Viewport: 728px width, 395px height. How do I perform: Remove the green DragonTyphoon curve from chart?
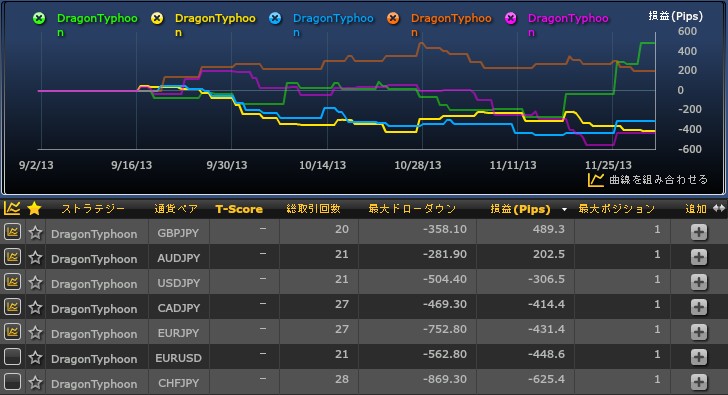tap(39, 19)
